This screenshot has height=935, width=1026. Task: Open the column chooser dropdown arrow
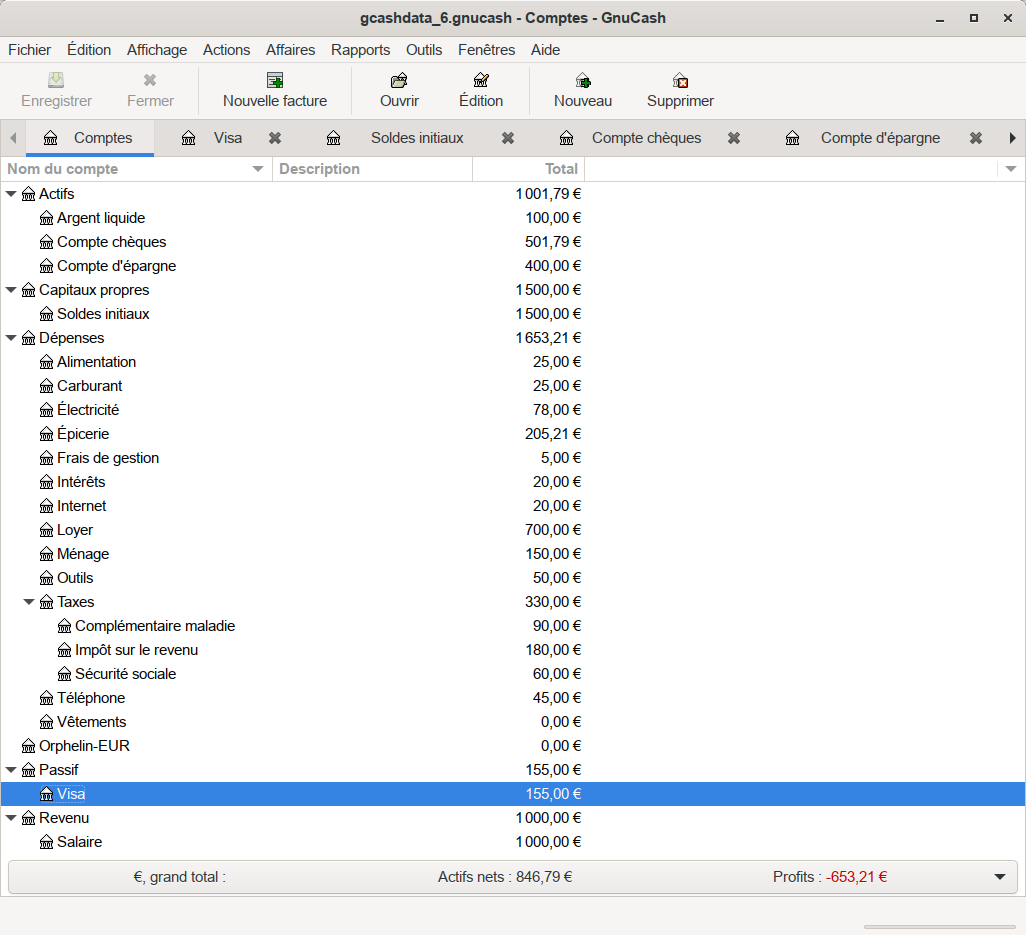[1010, 169]
